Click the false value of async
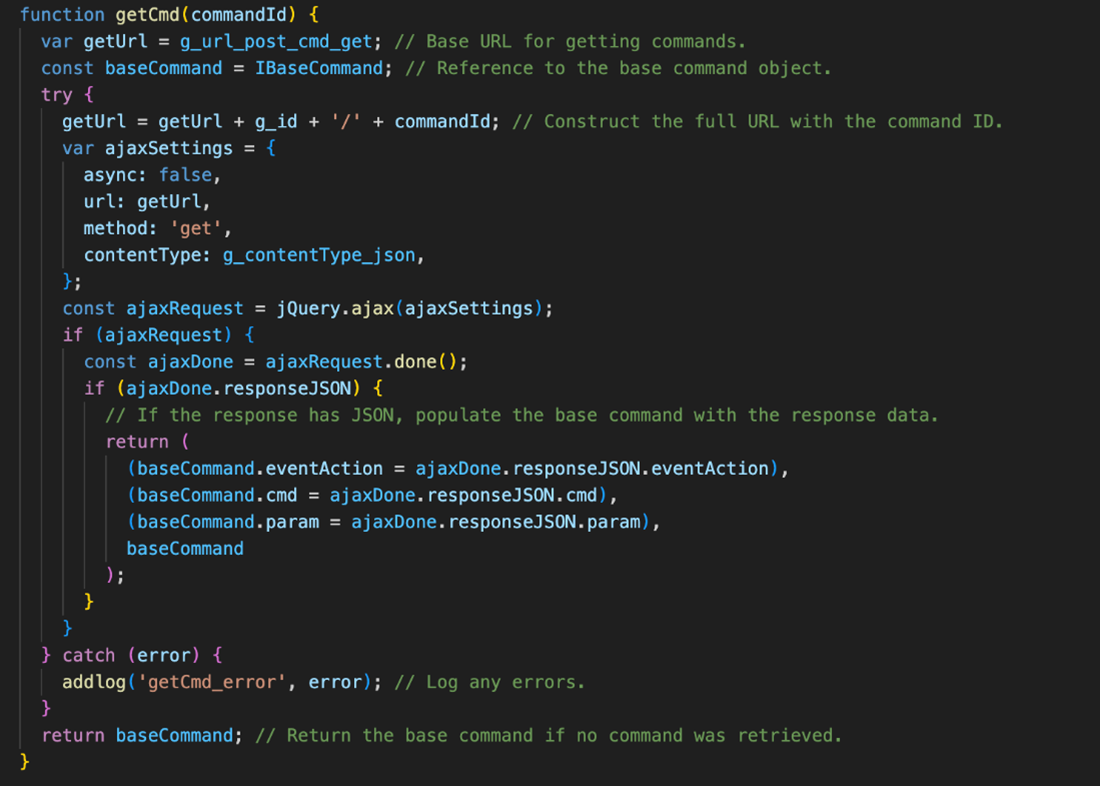This screenshot has width=1100, height=786. [185, 175]
